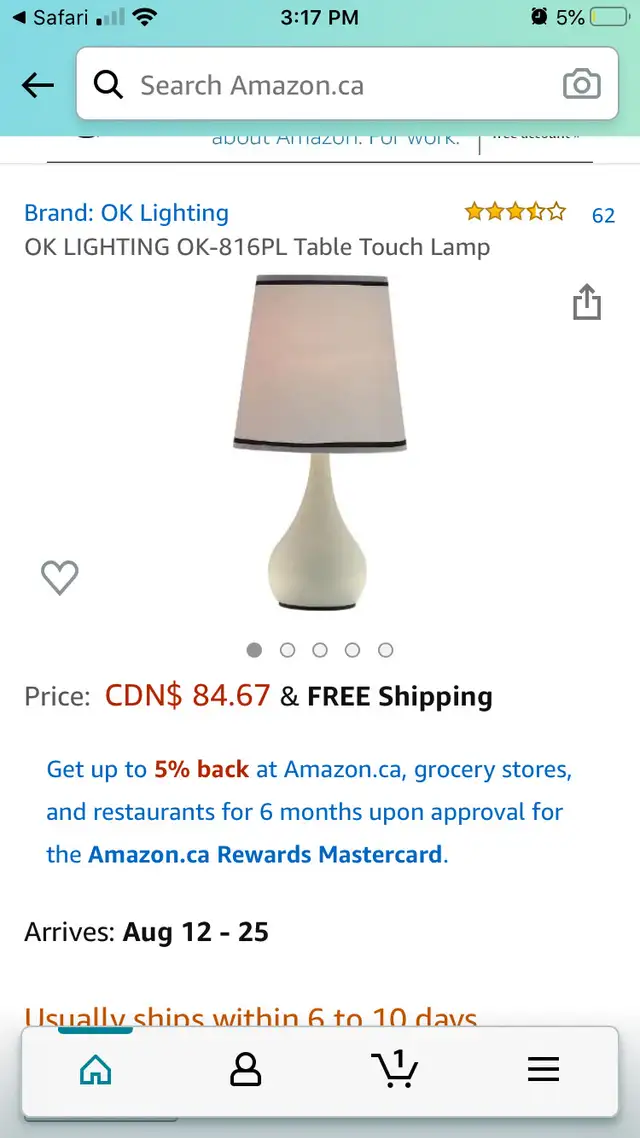Image resolution: width=640 pixels, height=1138 pixels.
Task: Open camera search icon
Action: click(581, 85)
